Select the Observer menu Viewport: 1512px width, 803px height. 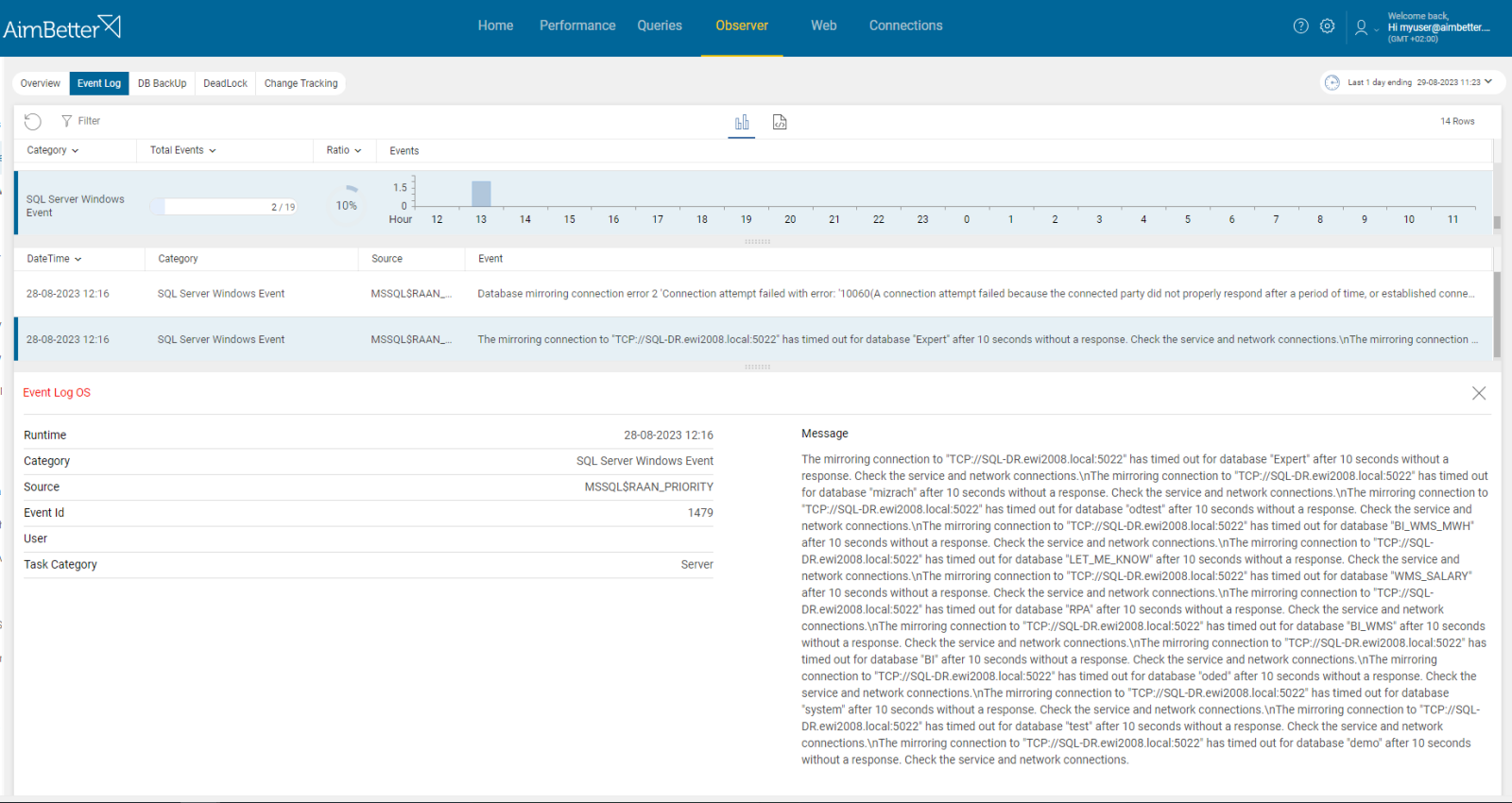pyautogui.click(x=742, y=26)
